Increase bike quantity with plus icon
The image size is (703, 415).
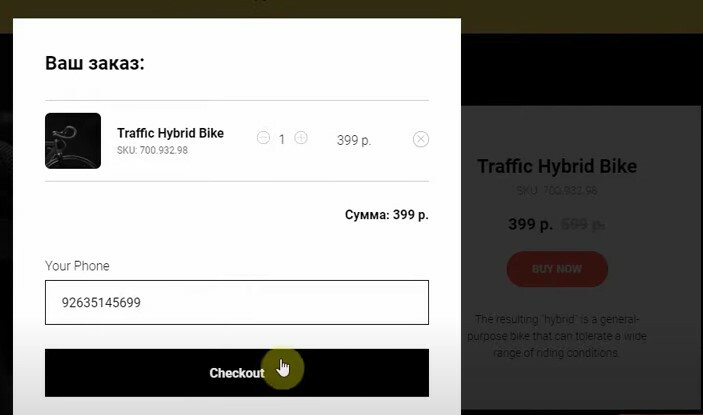tap(301, 138)
